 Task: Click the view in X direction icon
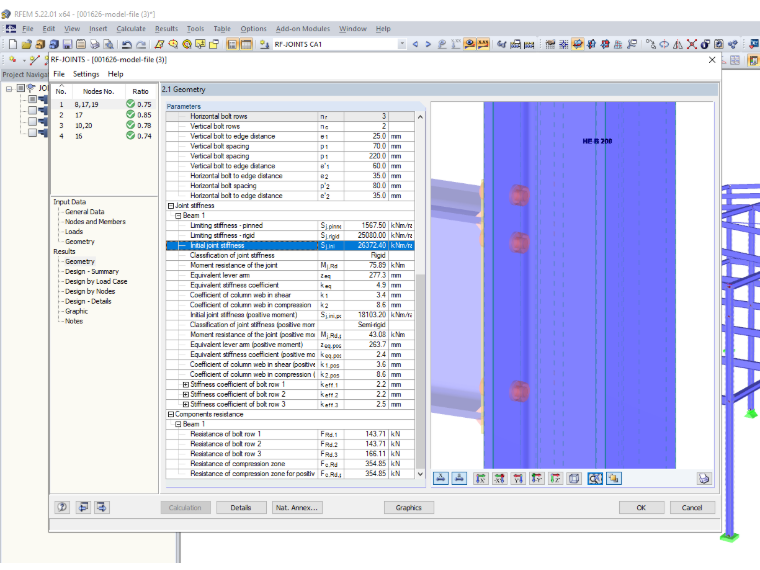[480, 479]
